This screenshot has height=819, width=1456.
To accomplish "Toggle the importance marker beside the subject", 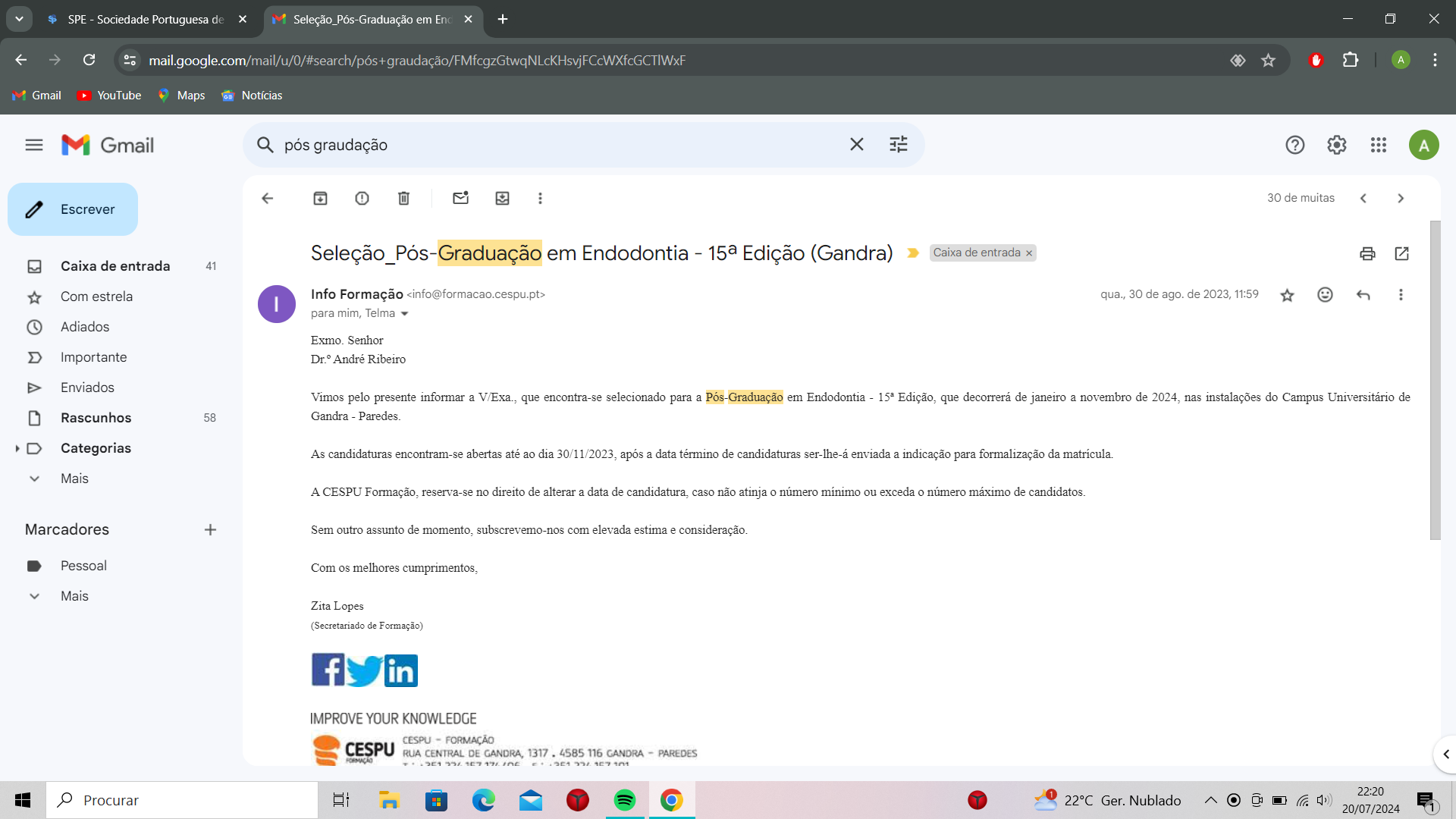I will tap(913, 253).
